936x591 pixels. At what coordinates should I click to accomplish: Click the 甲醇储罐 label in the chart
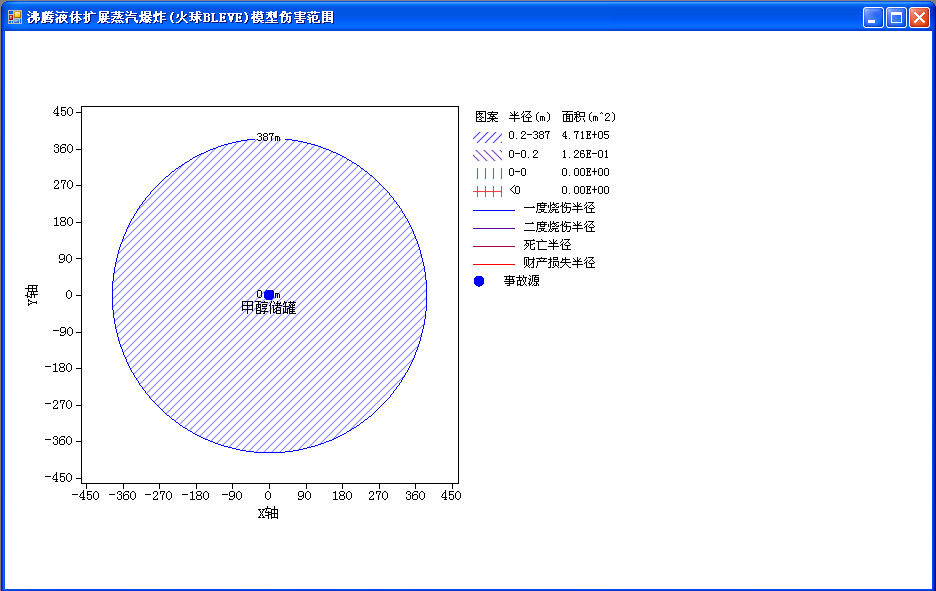[269, 308]
